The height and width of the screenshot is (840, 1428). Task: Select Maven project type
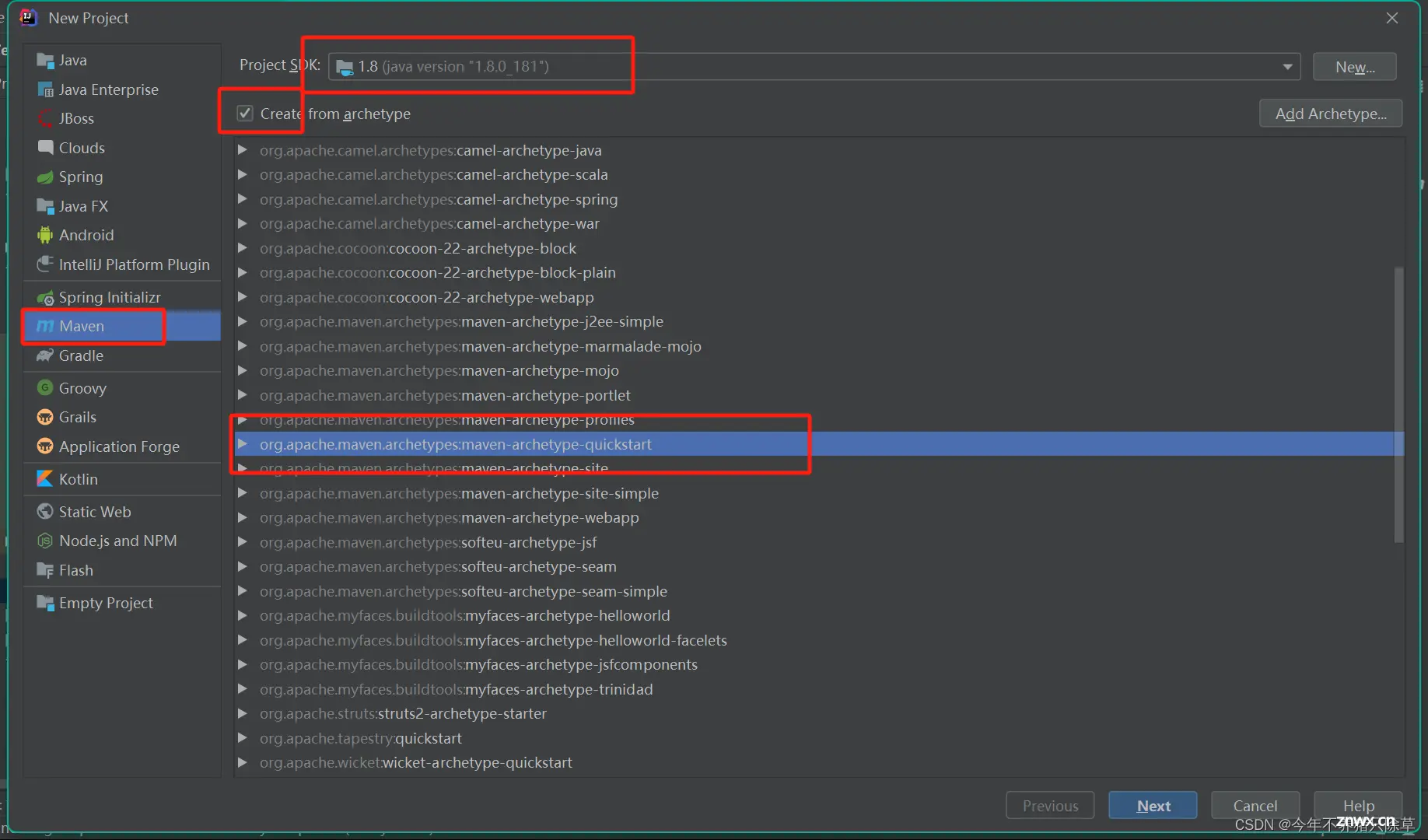(122, 327)
